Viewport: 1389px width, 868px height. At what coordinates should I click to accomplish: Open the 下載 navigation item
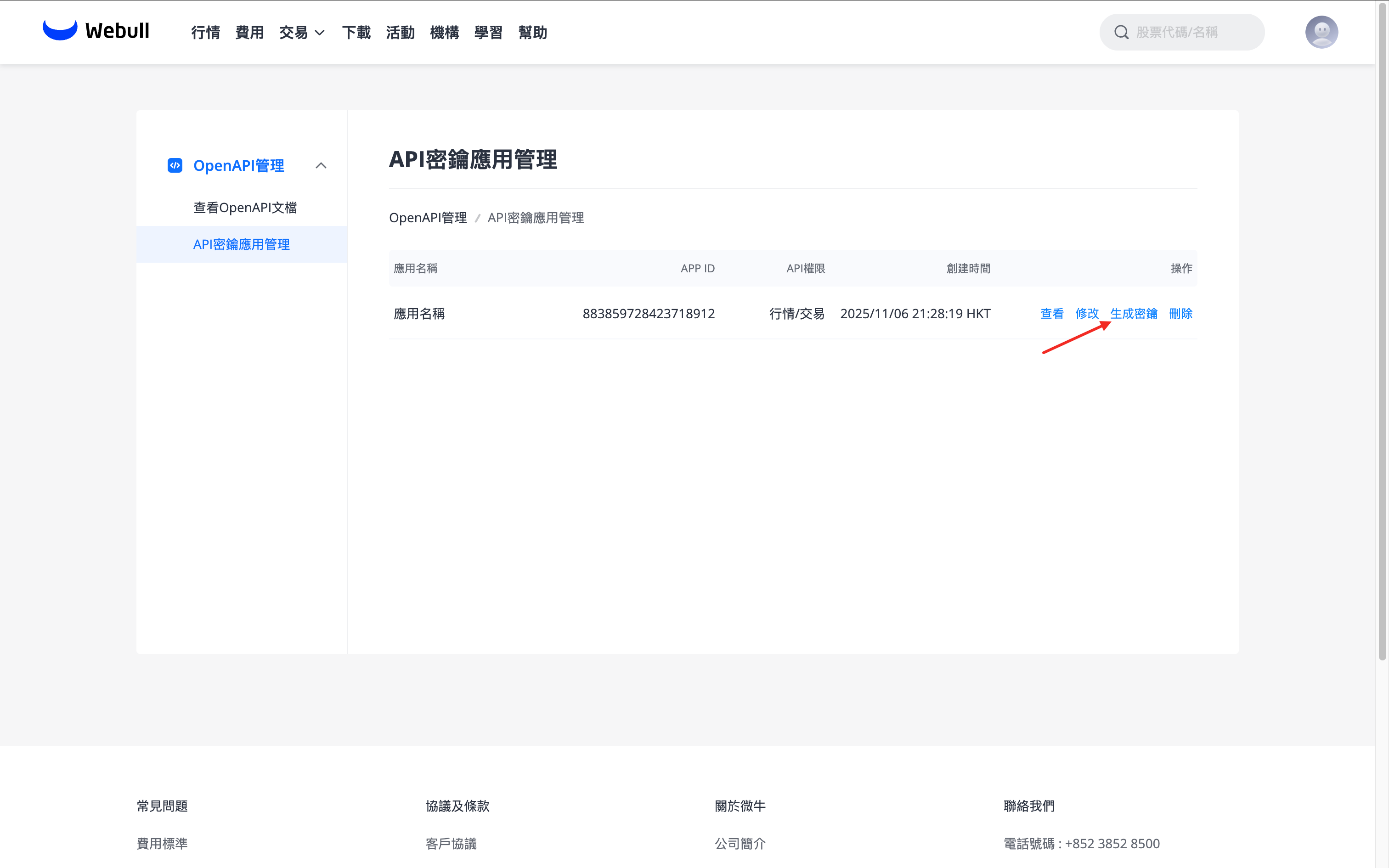pyautogui.click(x=356, y=33)
